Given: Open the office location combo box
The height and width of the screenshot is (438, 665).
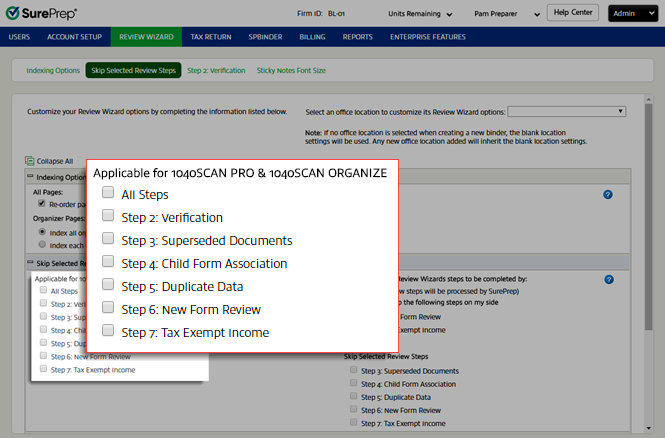Looking at the screenshot, I should click(x=567, y=112).
